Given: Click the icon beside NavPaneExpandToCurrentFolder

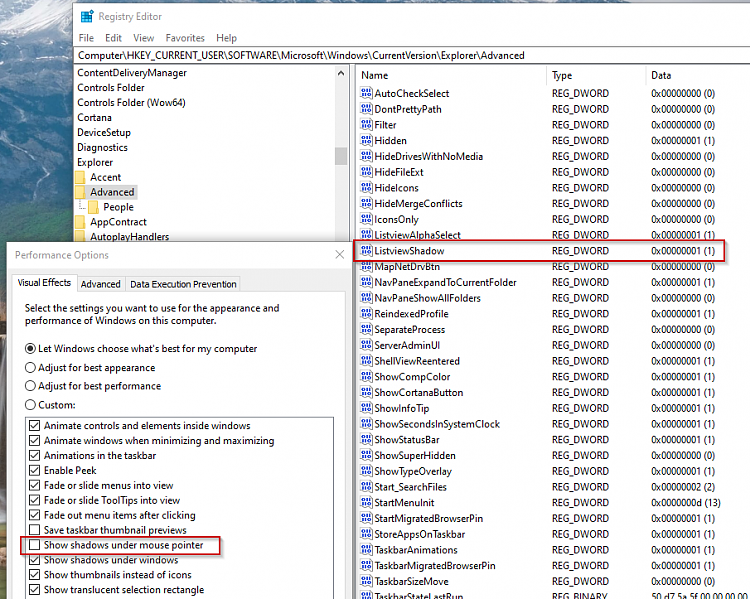Looking at the screenshot, I should [x=366, y=282].
